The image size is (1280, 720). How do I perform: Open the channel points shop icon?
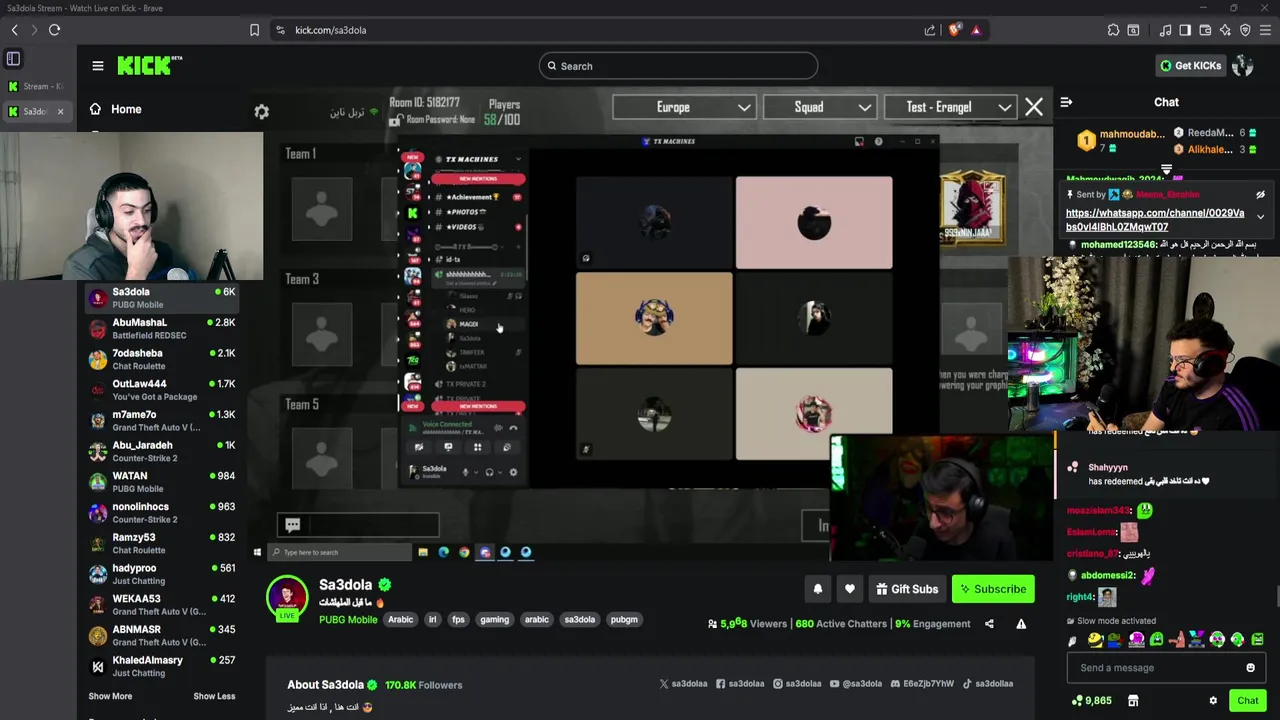click(x=1133, y=701)
